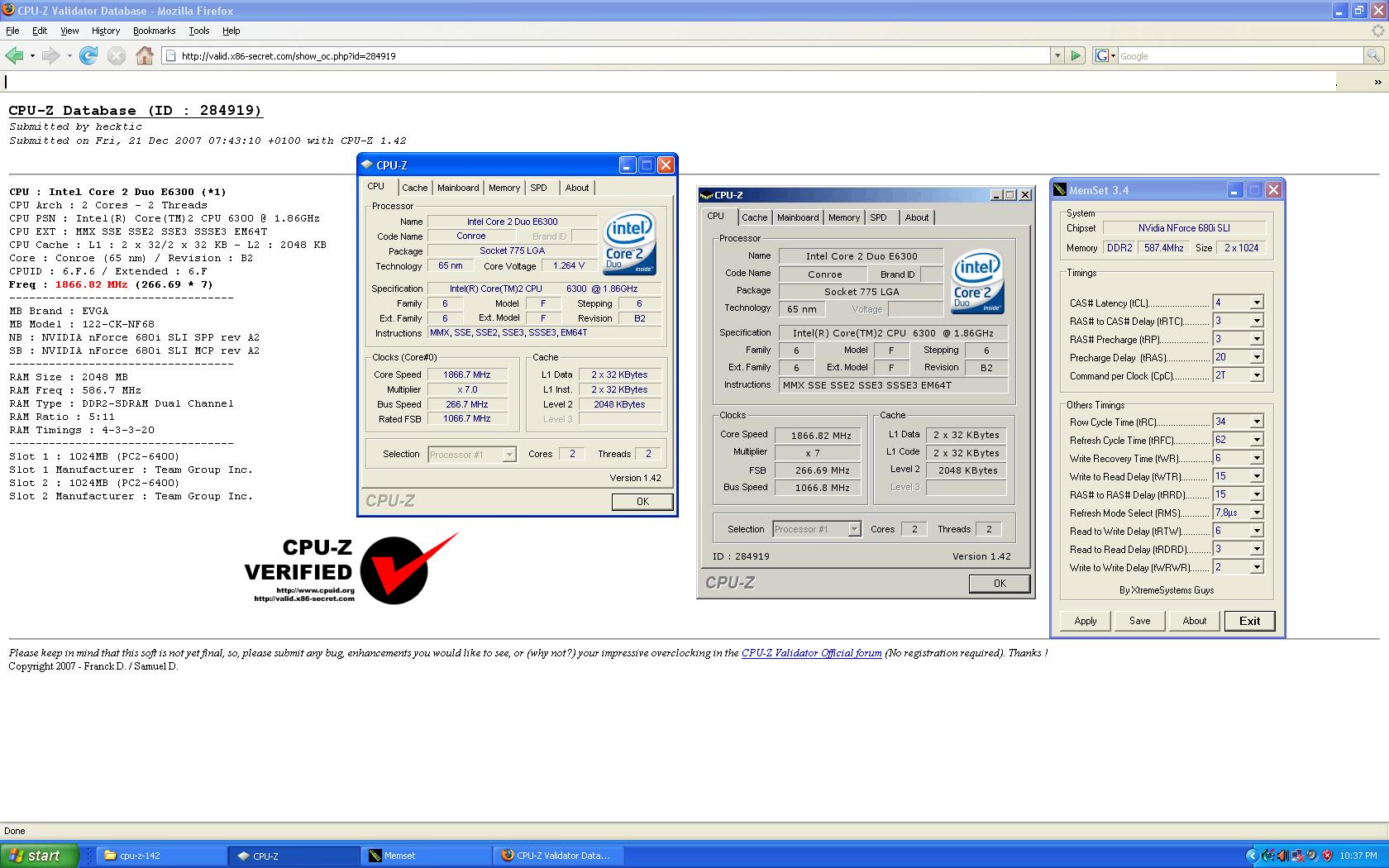Open About tab in gray CPU-Z window
The width and height of the screenshot is (1389, 868).
(x=916, y=217)
